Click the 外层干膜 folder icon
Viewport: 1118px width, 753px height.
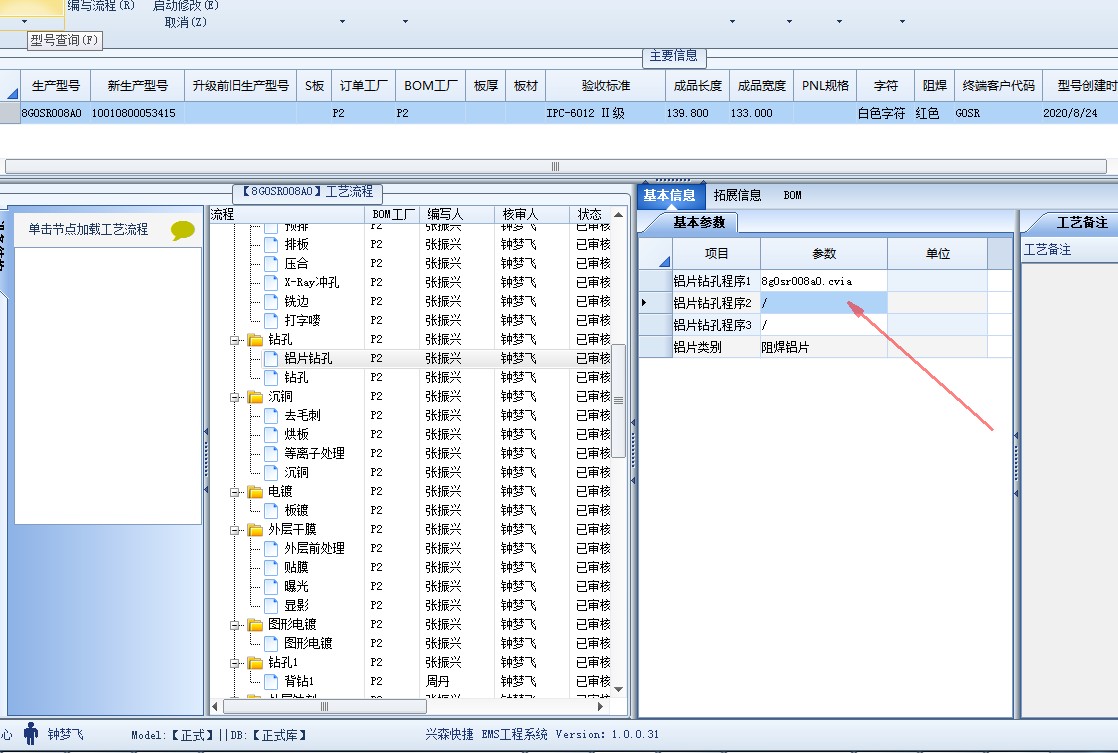click(255, 529)
